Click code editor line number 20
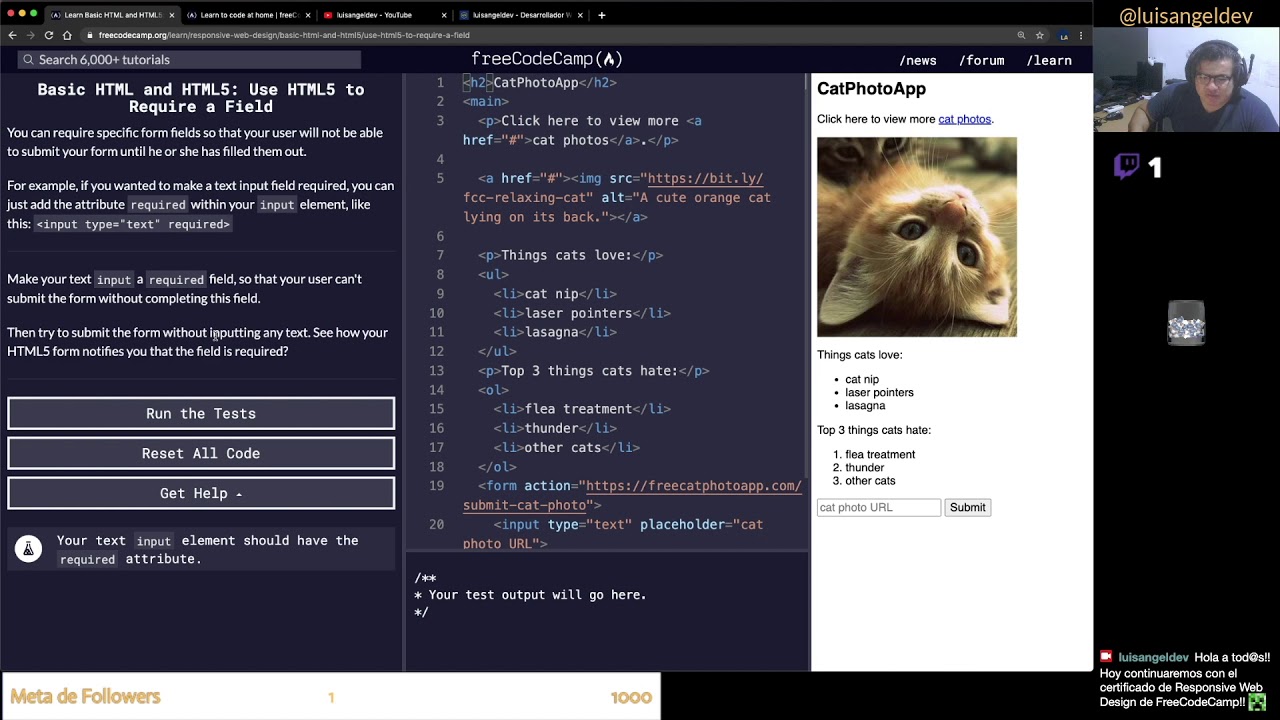The image size is (1280, 720). (x=436, y=524)
